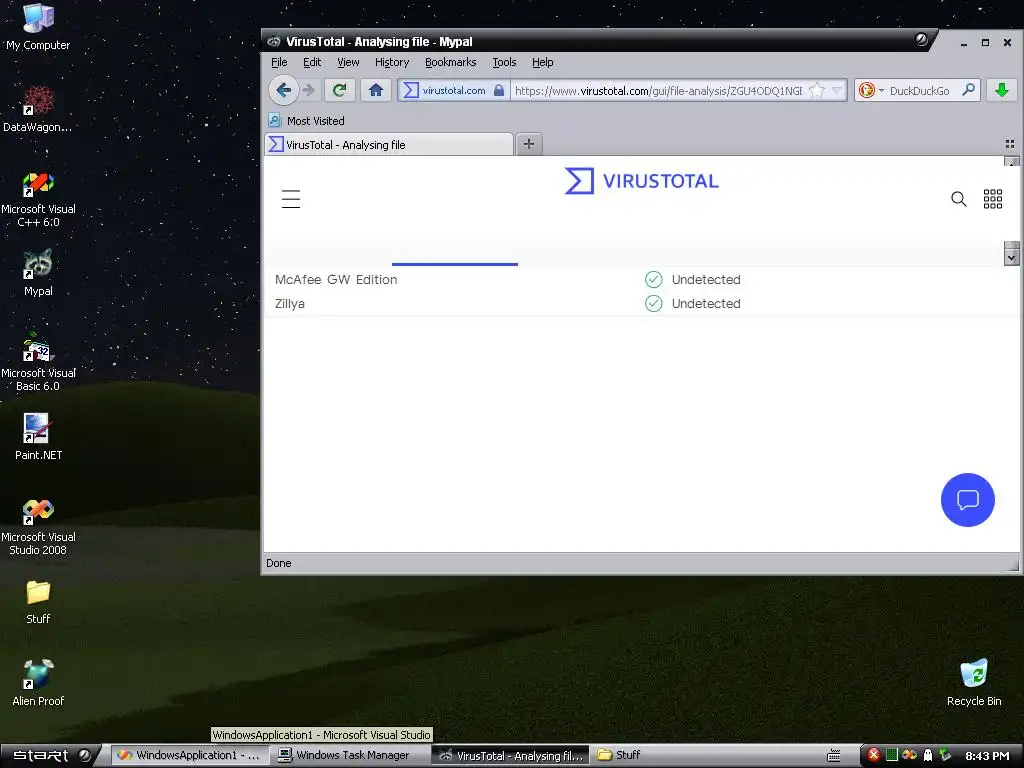Open the blue chat bubble button

967,500
